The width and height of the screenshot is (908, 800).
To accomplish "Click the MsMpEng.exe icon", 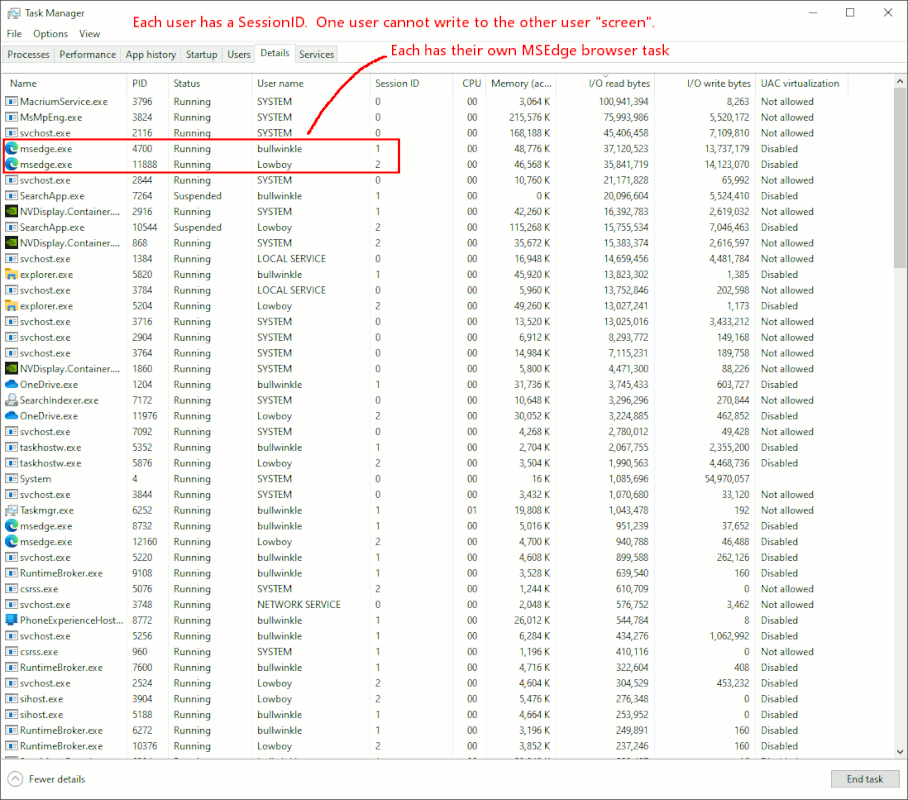I will (11, 117).
